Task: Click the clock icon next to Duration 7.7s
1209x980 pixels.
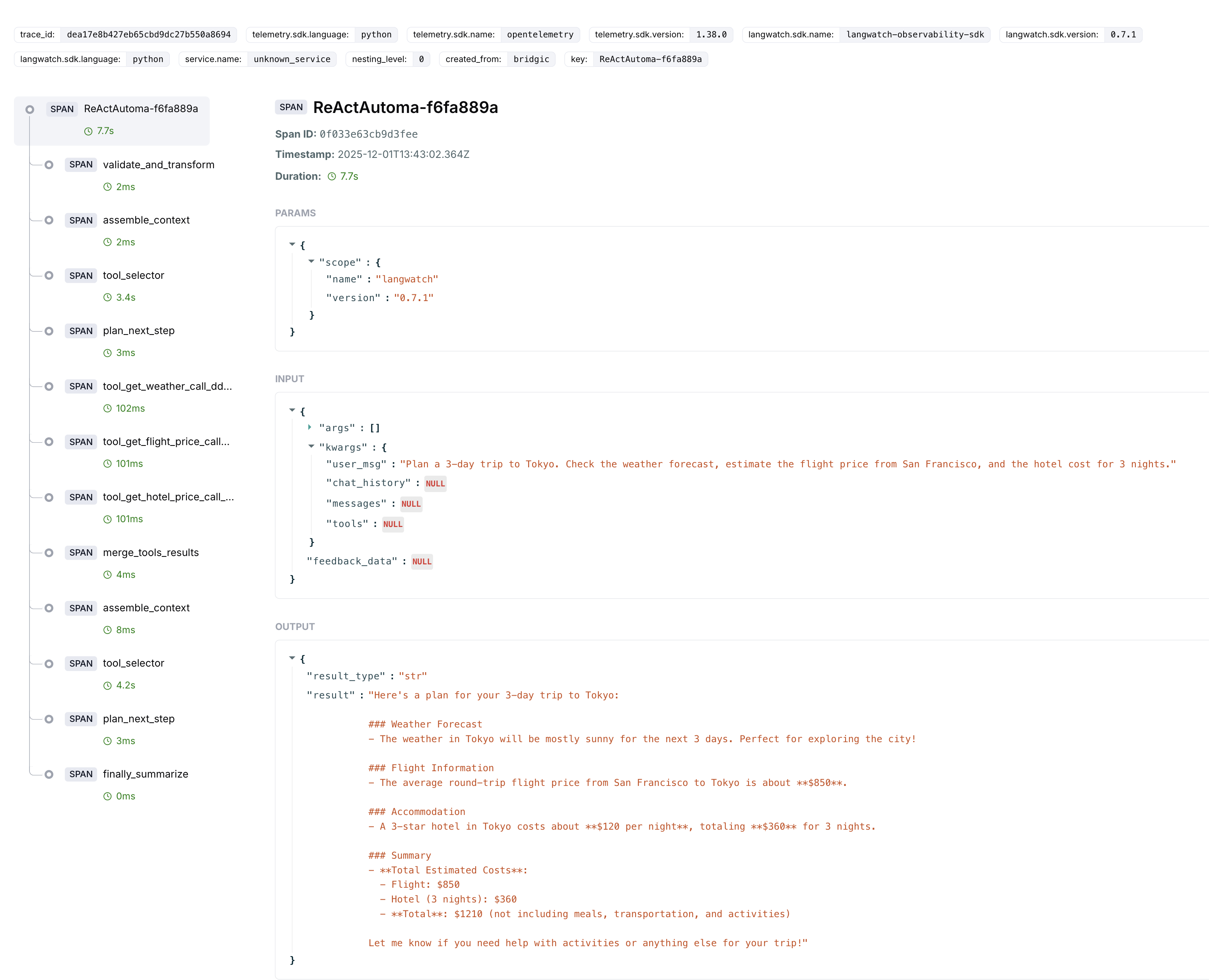Action: tap(332, 177)
